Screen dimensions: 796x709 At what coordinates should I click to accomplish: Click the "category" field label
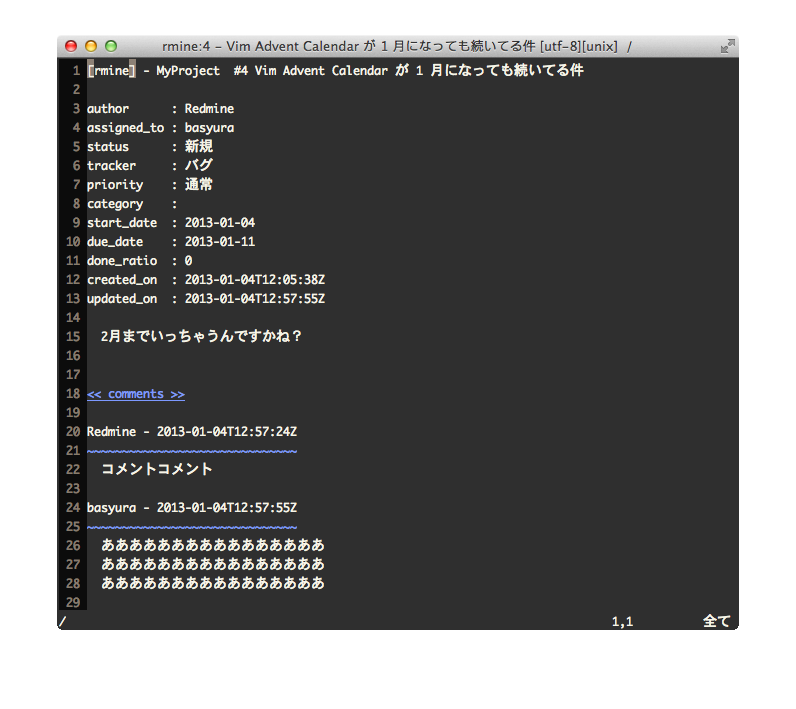click(115, 204)
